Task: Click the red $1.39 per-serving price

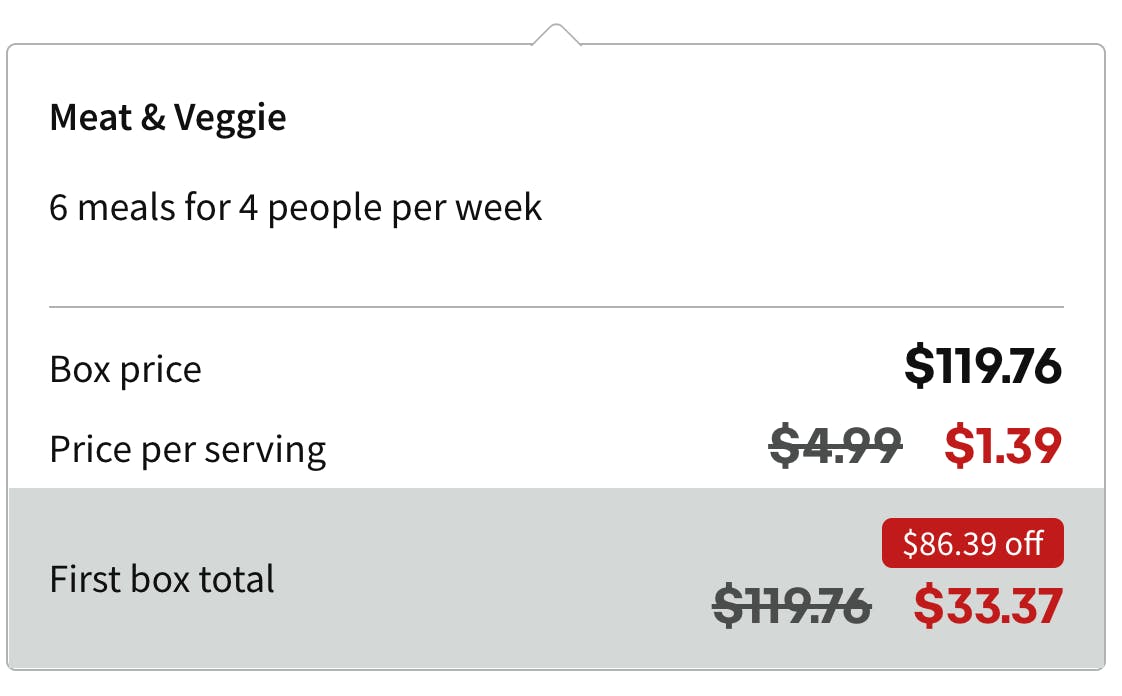Action: pos(1002,446)
